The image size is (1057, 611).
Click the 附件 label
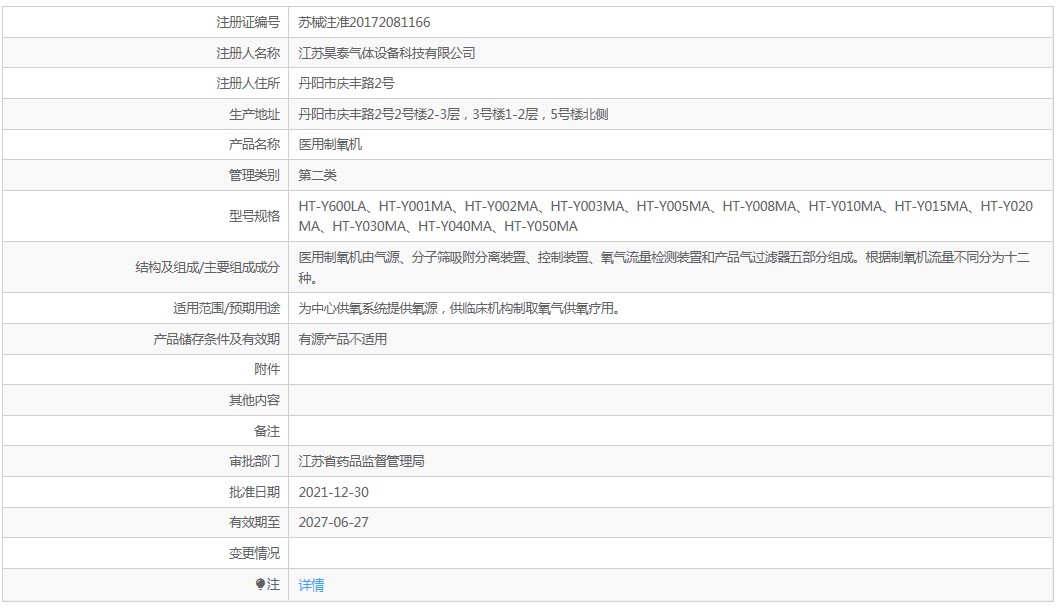click(267, 370)
